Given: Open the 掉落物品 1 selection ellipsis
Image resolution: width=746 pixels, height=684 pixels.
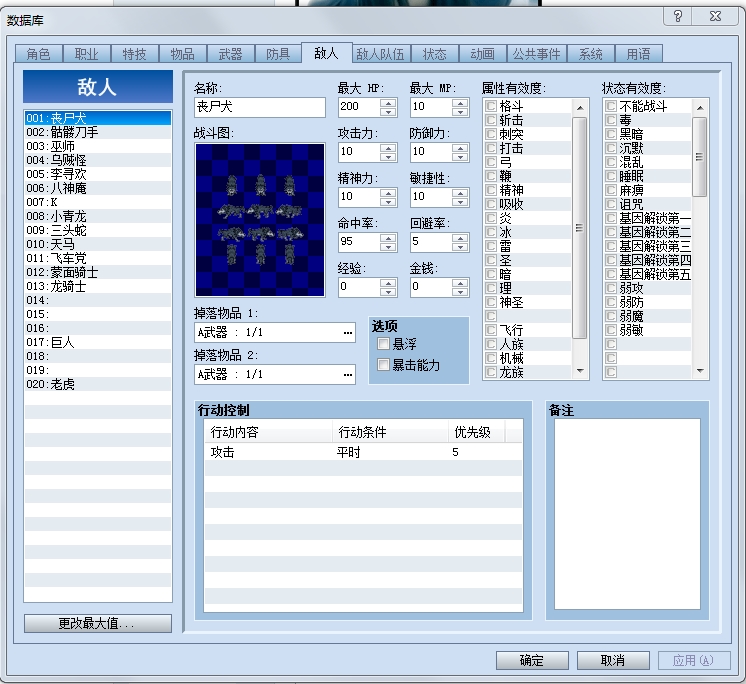Looking at the screenshot, I should [x=348, y=332].
